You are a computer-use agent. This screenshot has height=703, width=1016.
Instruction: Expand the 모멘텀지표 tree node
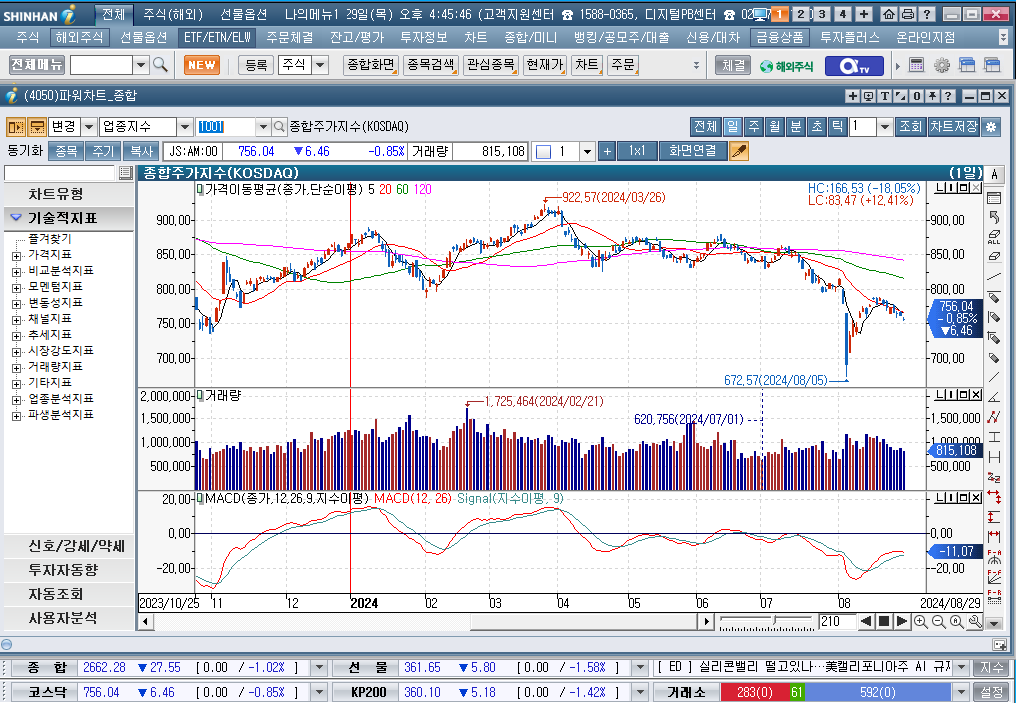16,288
